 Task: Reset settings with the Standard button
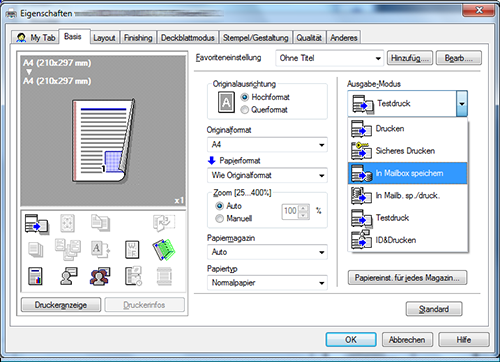tap(434, 309)
